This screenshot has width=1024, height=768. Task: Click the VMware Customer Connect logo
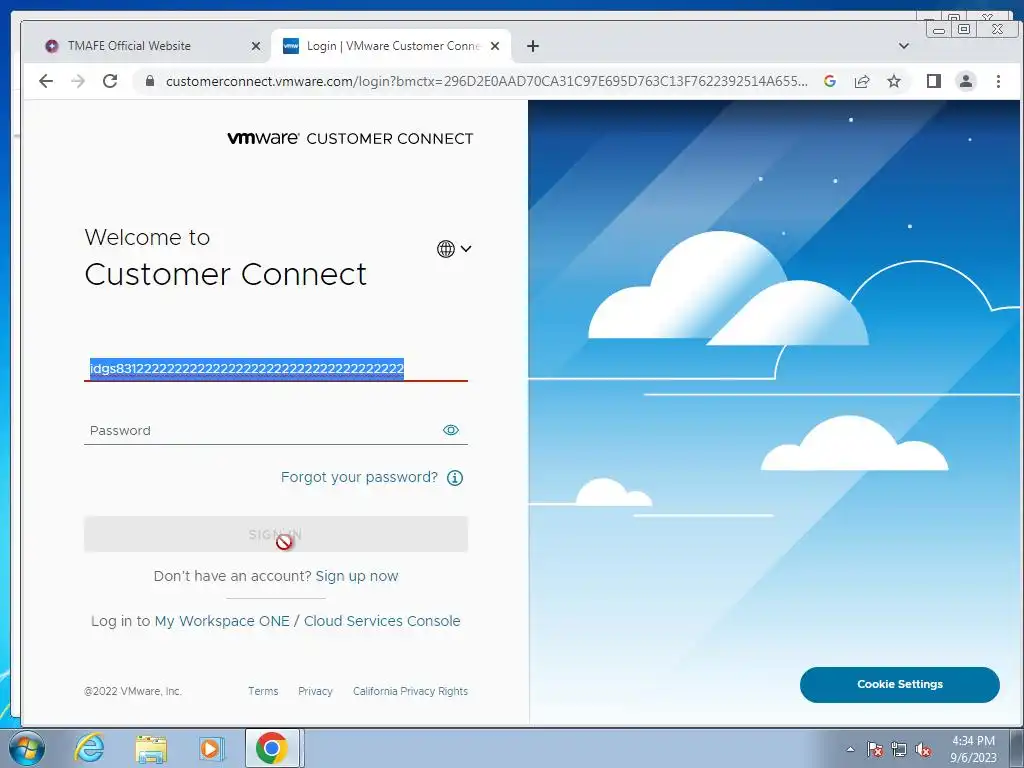click(350, 138)
